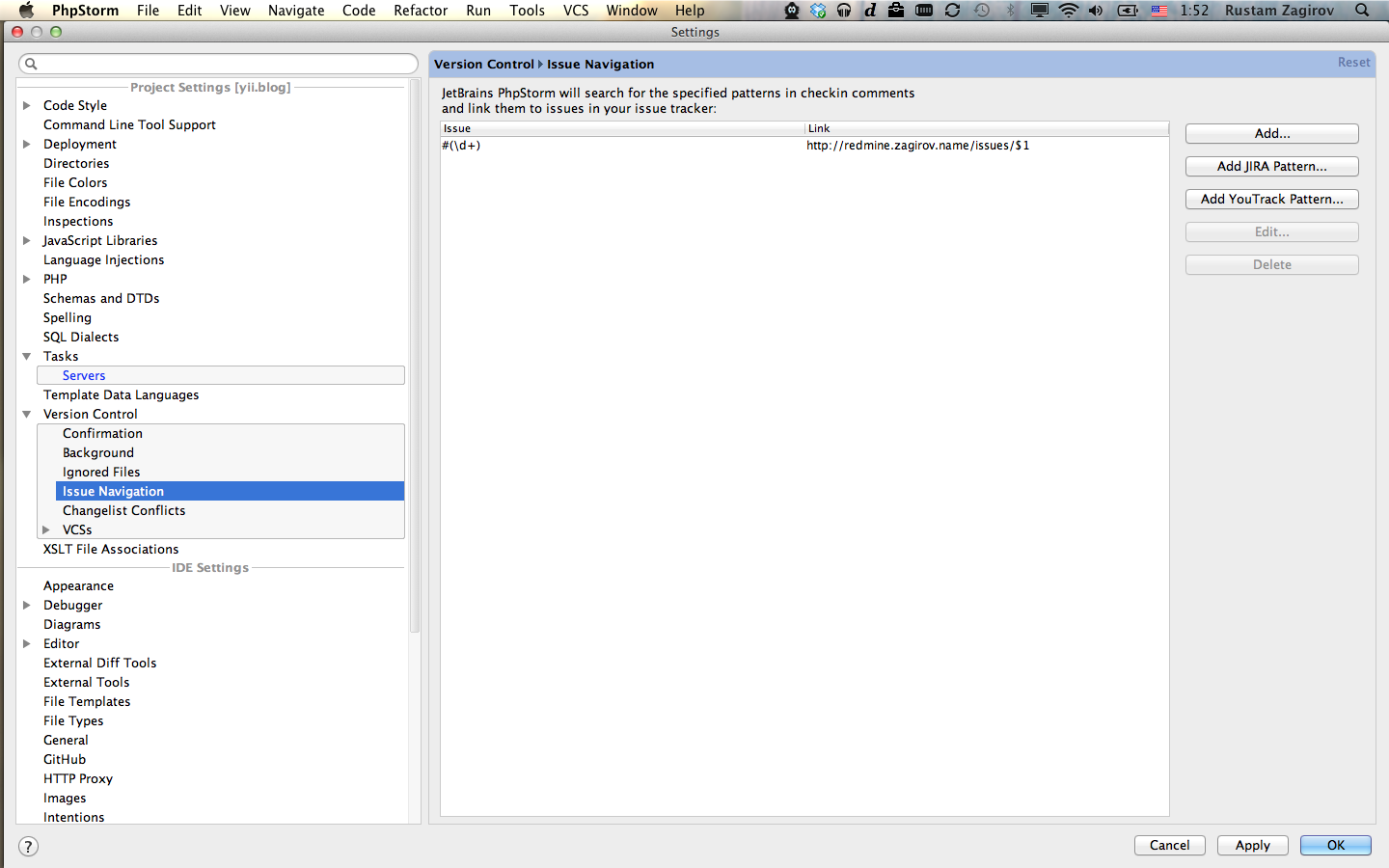Click the briefcase menu bar icon
This screenshot has width=1389, height=868.
click(896, 11)
